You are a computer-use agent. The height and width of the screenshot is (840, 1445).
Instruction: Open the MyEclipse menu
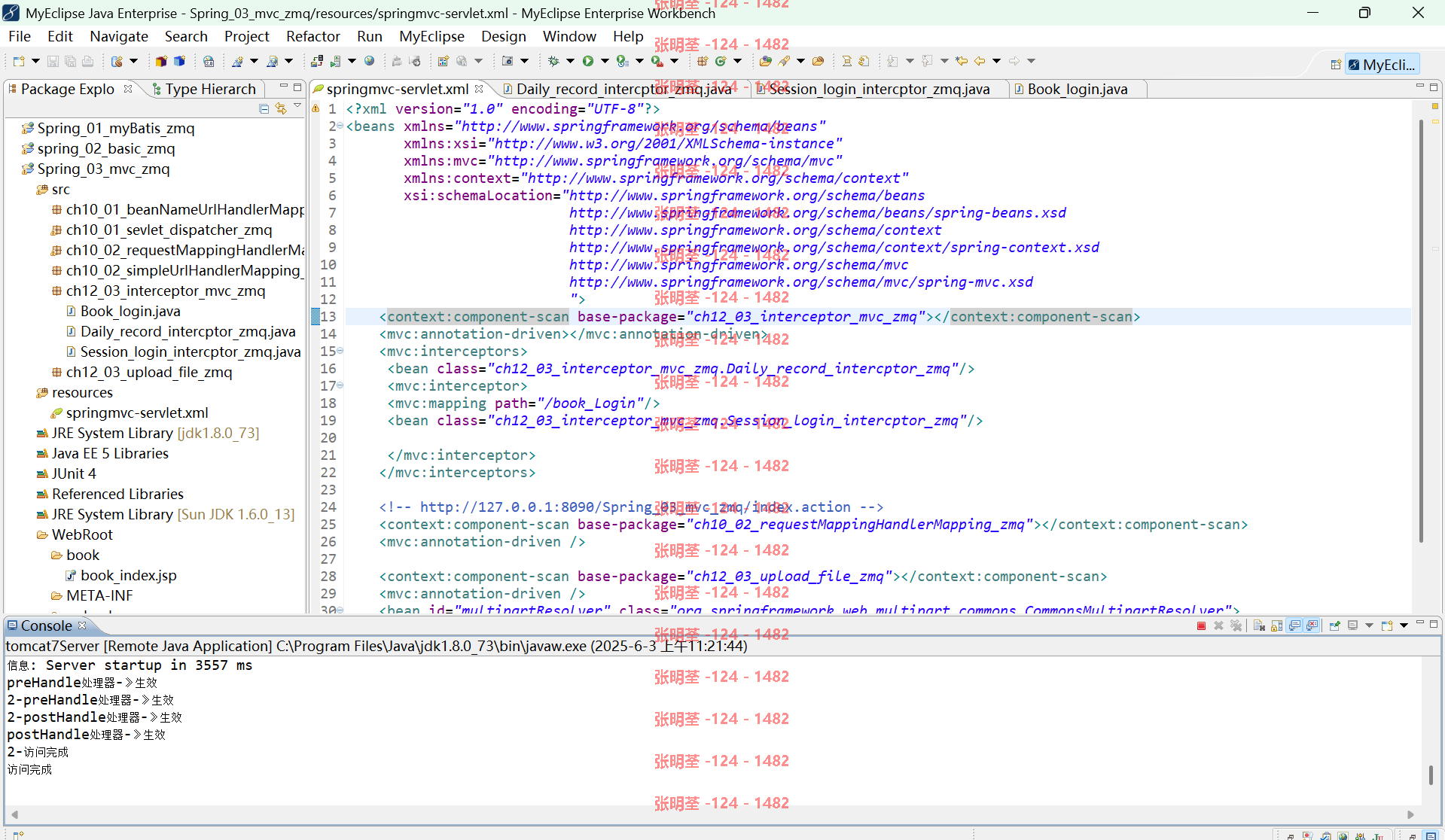pyautogui.click(x=431, y=36)
